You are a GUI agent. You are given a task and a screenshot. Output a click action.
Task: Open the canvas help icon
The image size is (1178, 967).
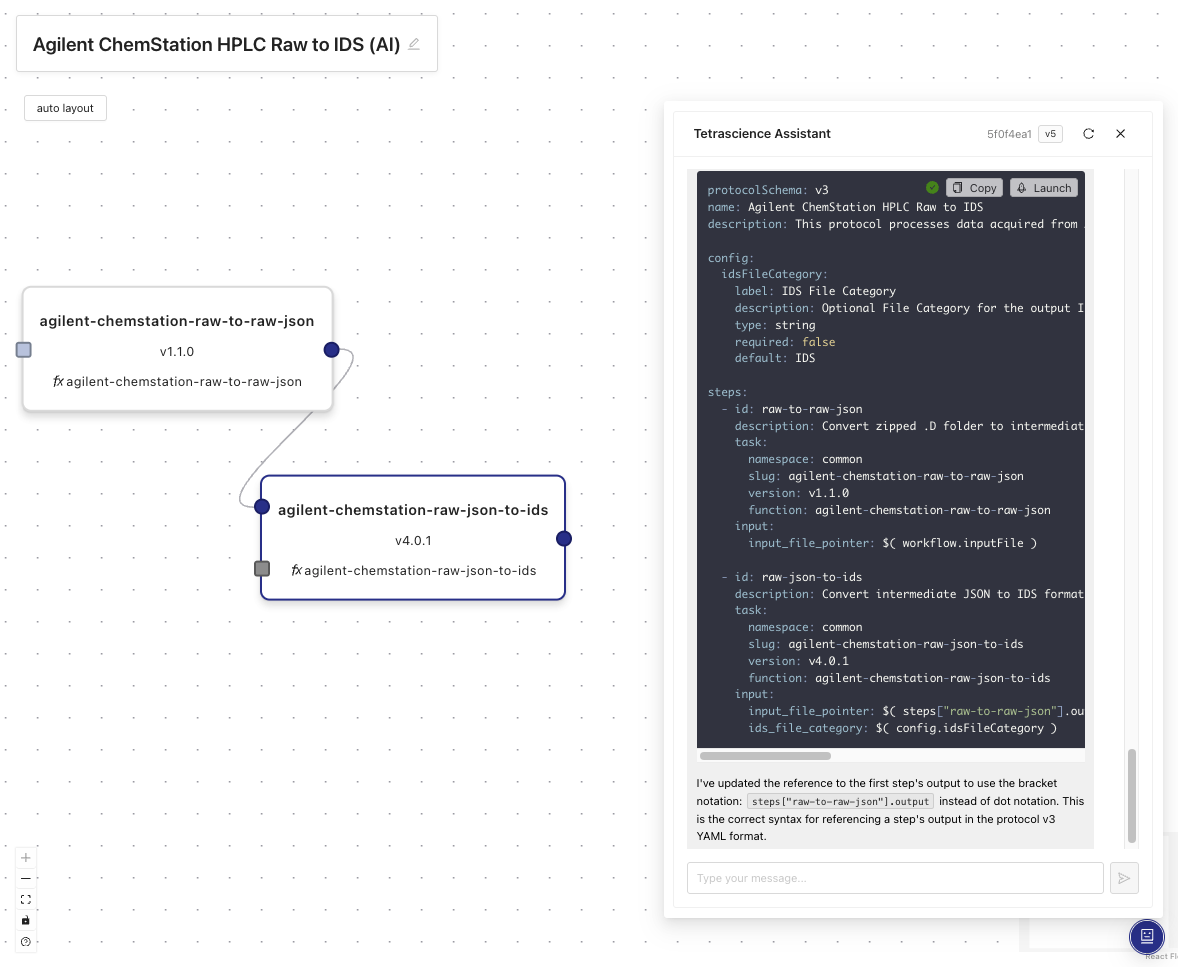(x=26, y=941)
